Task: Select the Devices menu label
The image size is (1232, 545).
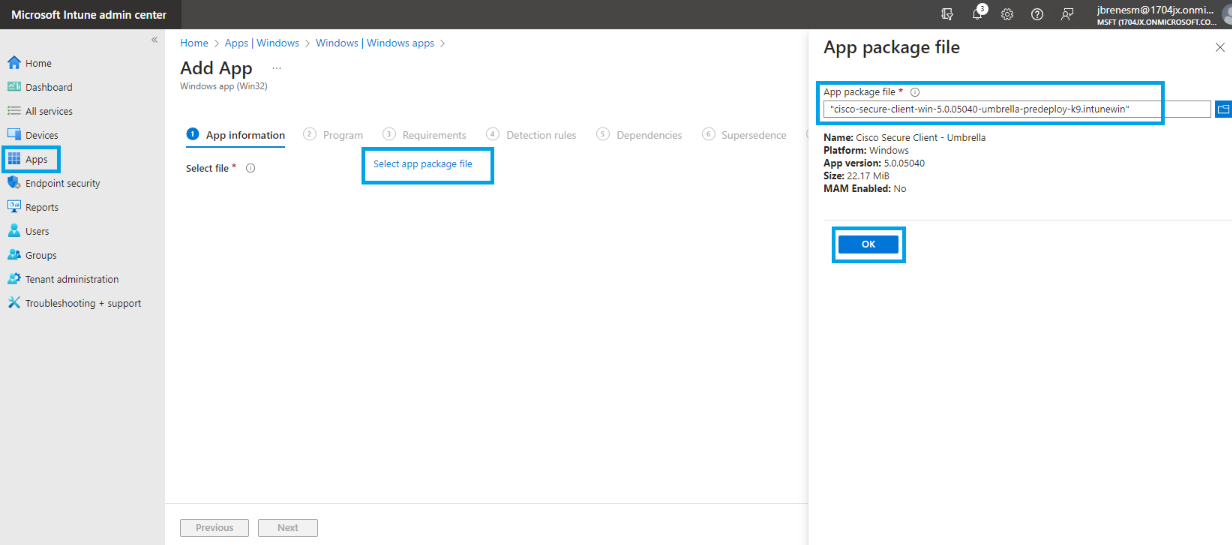Action: pyautogui.click(x=42, y=135)
